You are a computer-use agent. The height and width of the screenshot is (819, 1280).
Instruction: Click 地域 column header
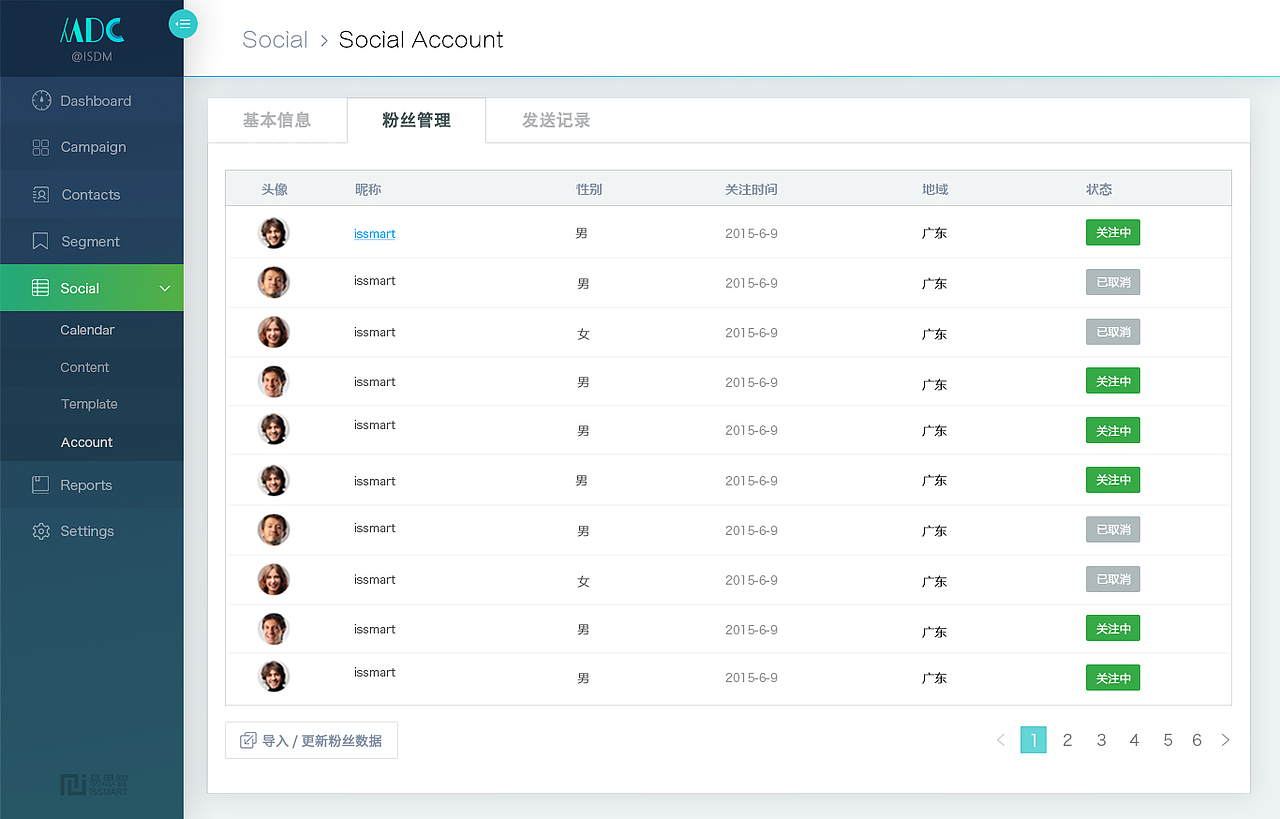tap(935, 189)
